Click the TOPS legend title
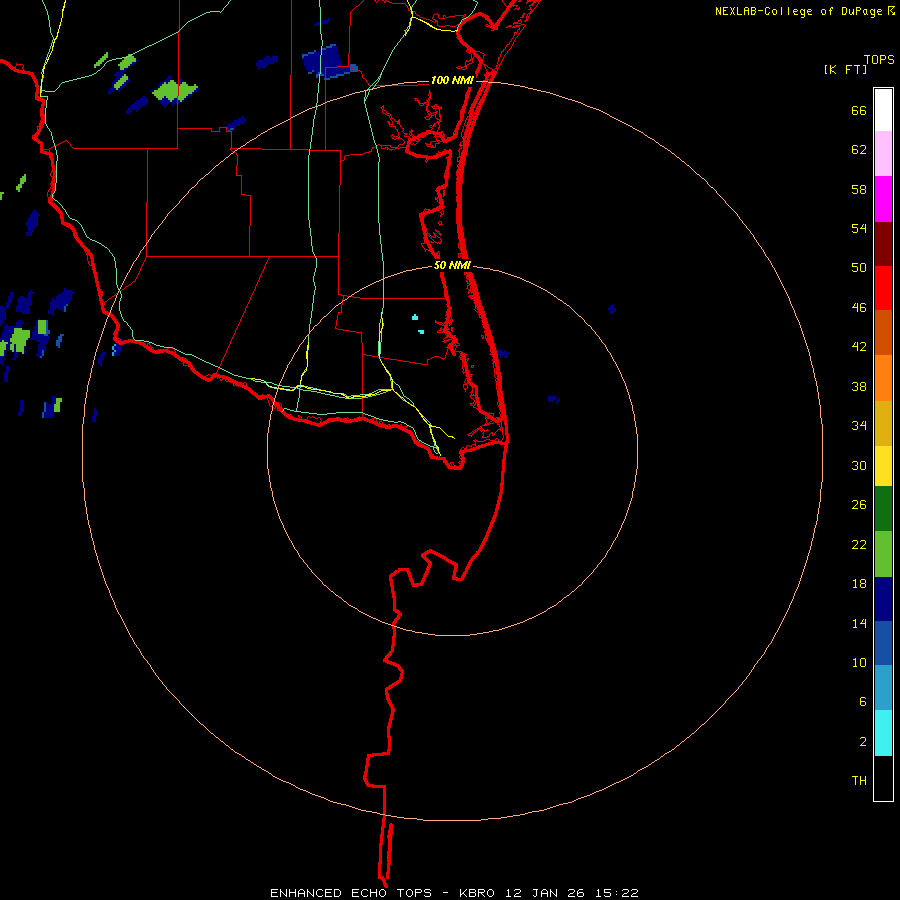 pyautogui.click(x=879, y=60)
